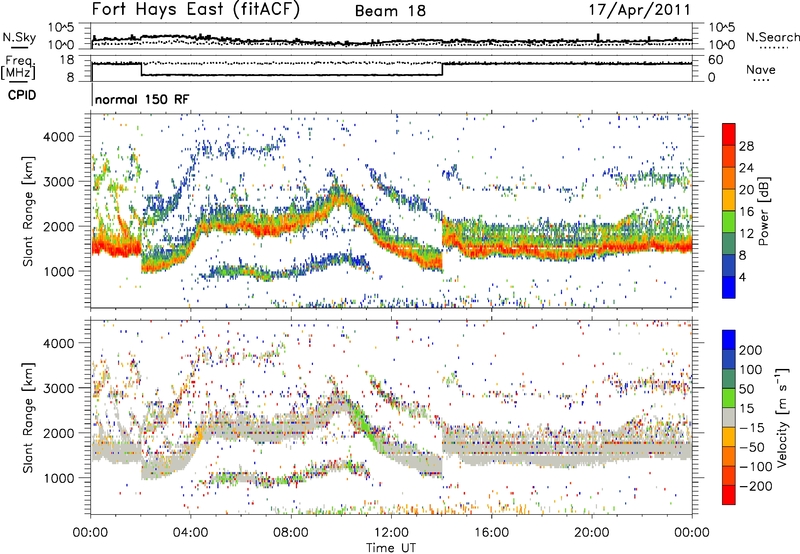Image resolution: width=800 pixels, height=554 pixels.
Task: Click the 'CPID' row label
Action: pos(22,95)
